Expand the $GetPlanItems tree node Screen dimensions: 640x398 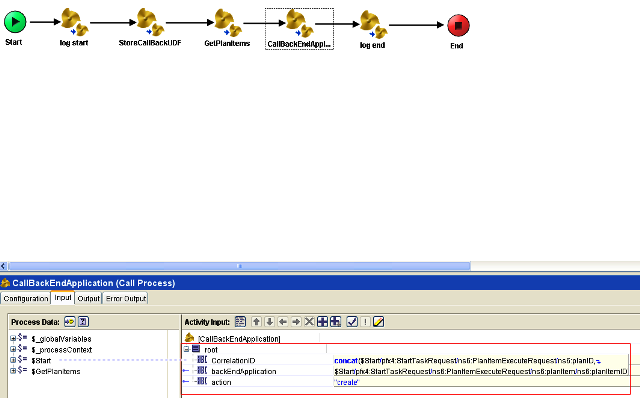click(x=13, y=371)
